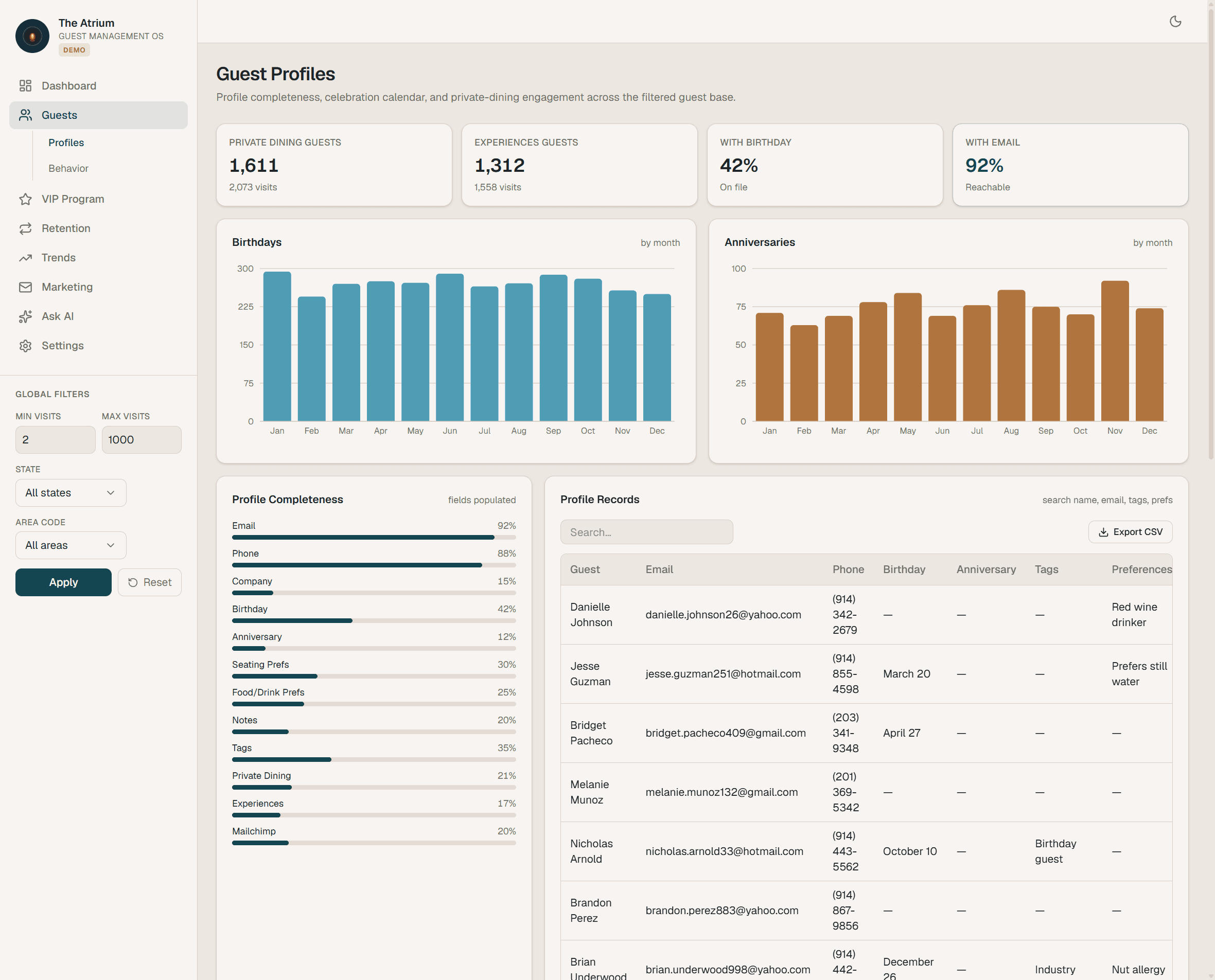The height and width of the screenshot is (980, 1215).
Task: Click the Max Visits input field
Action: 142,440
